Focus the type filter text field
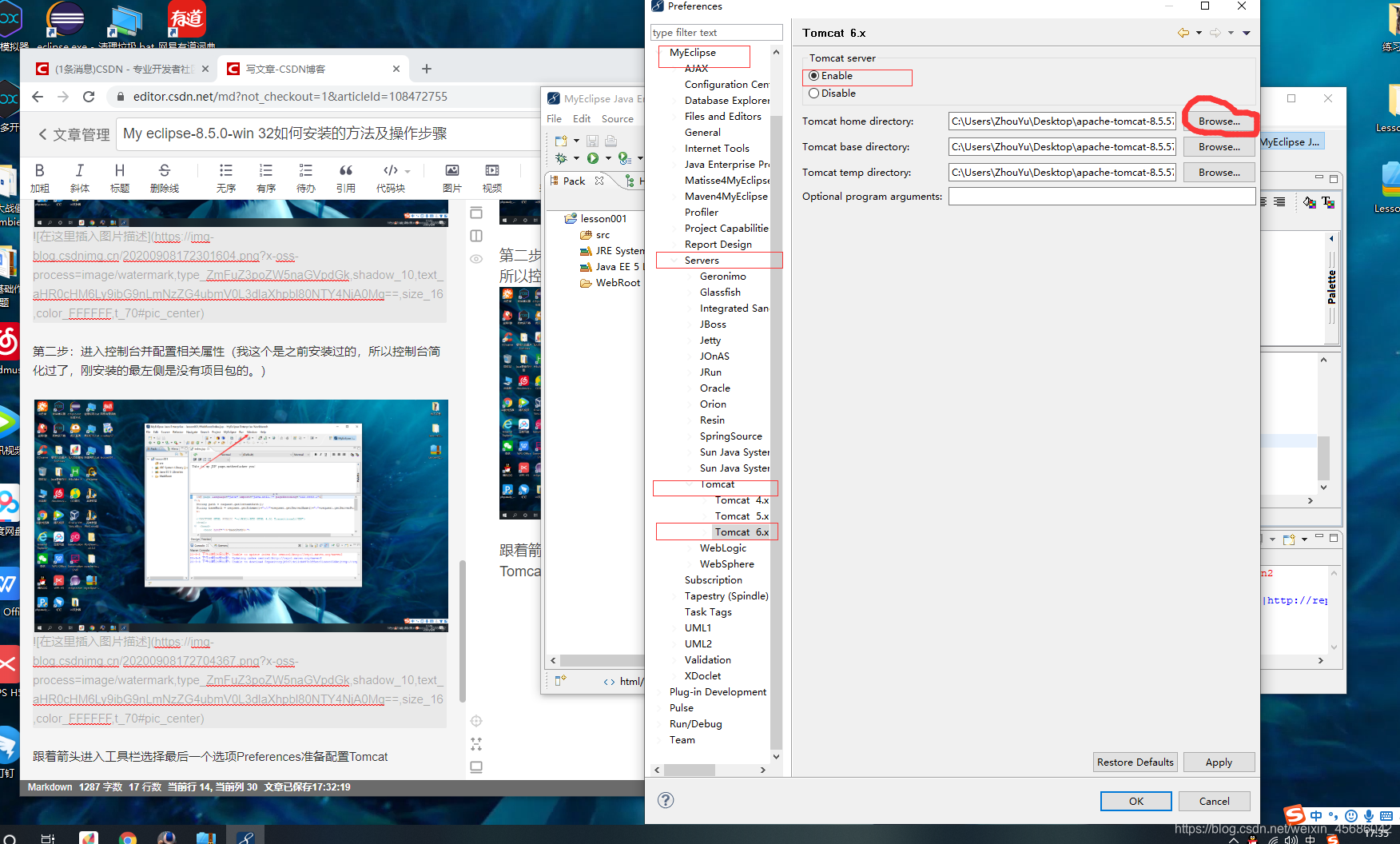 pos(717,33)
